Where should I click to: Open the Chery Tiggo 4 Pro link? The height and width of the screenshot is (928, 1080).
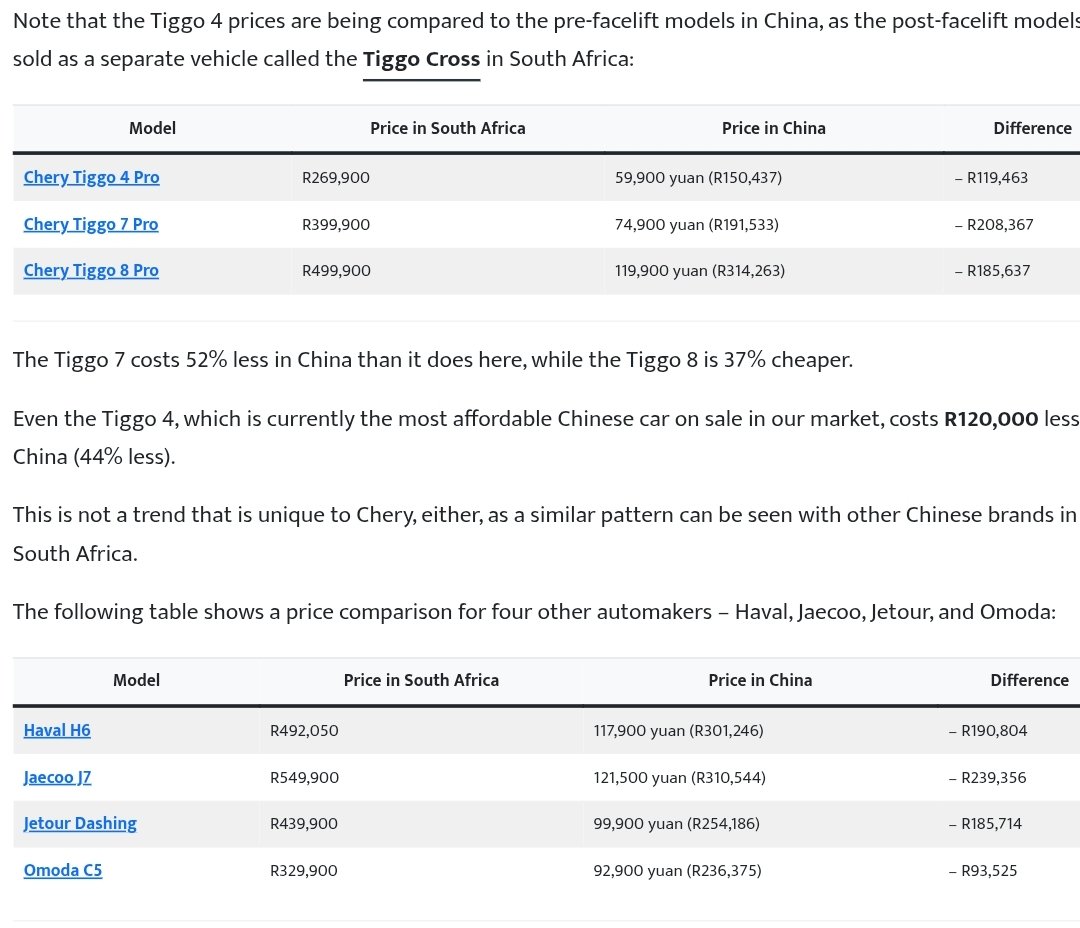(92, 178)
